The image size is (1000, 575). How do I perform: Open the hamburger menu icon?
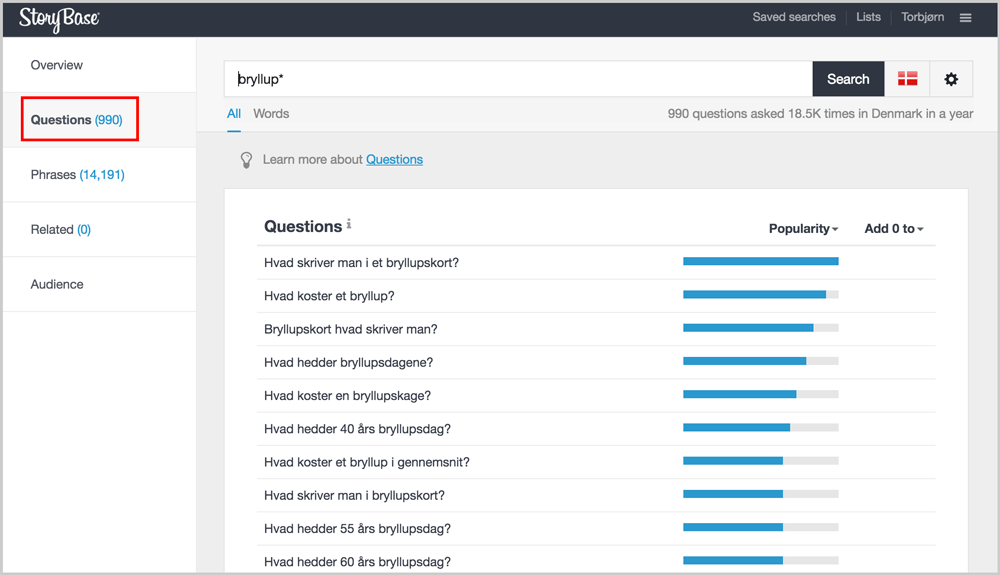click(966, 18)
